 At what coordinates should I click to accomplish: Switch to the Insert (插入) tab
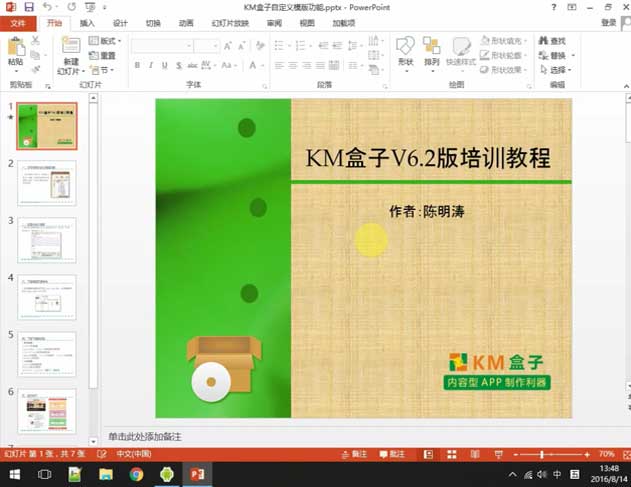coord(87,23)
